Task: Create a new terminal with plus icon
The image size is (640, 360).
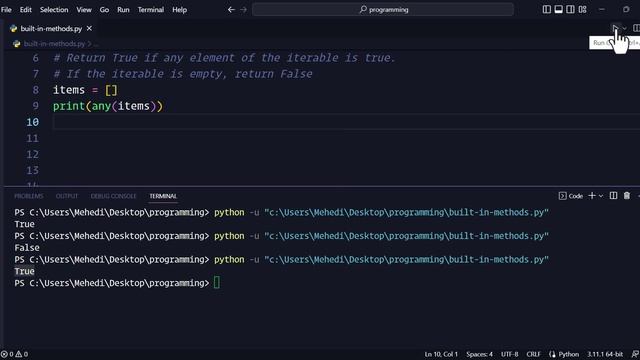Action: point(592,196)
